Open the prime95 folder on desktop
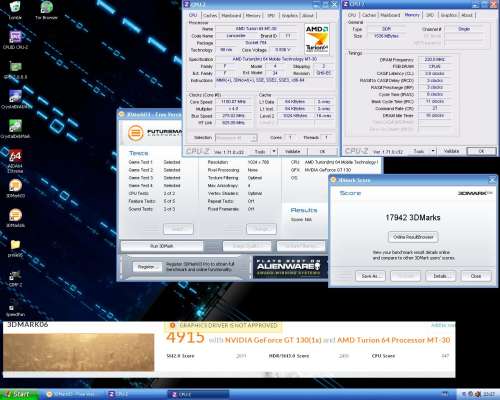500x400 pixels. pos(15,248)
